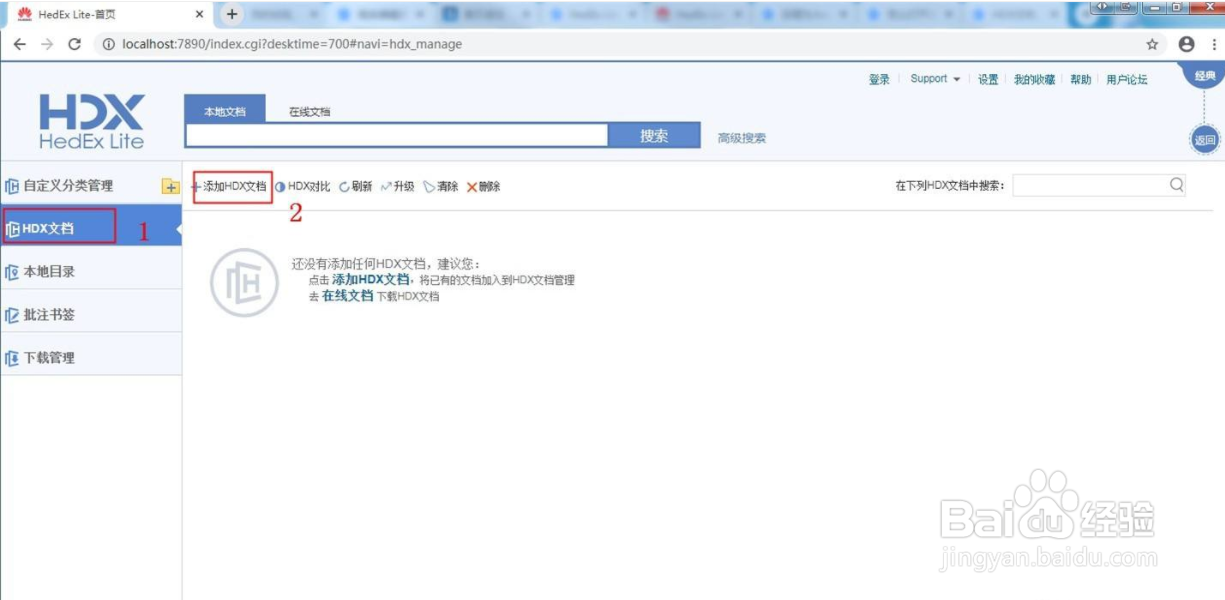Open 本地目录 in the sidebar
The image size is (1225, 600).
(x=49, y=272)
